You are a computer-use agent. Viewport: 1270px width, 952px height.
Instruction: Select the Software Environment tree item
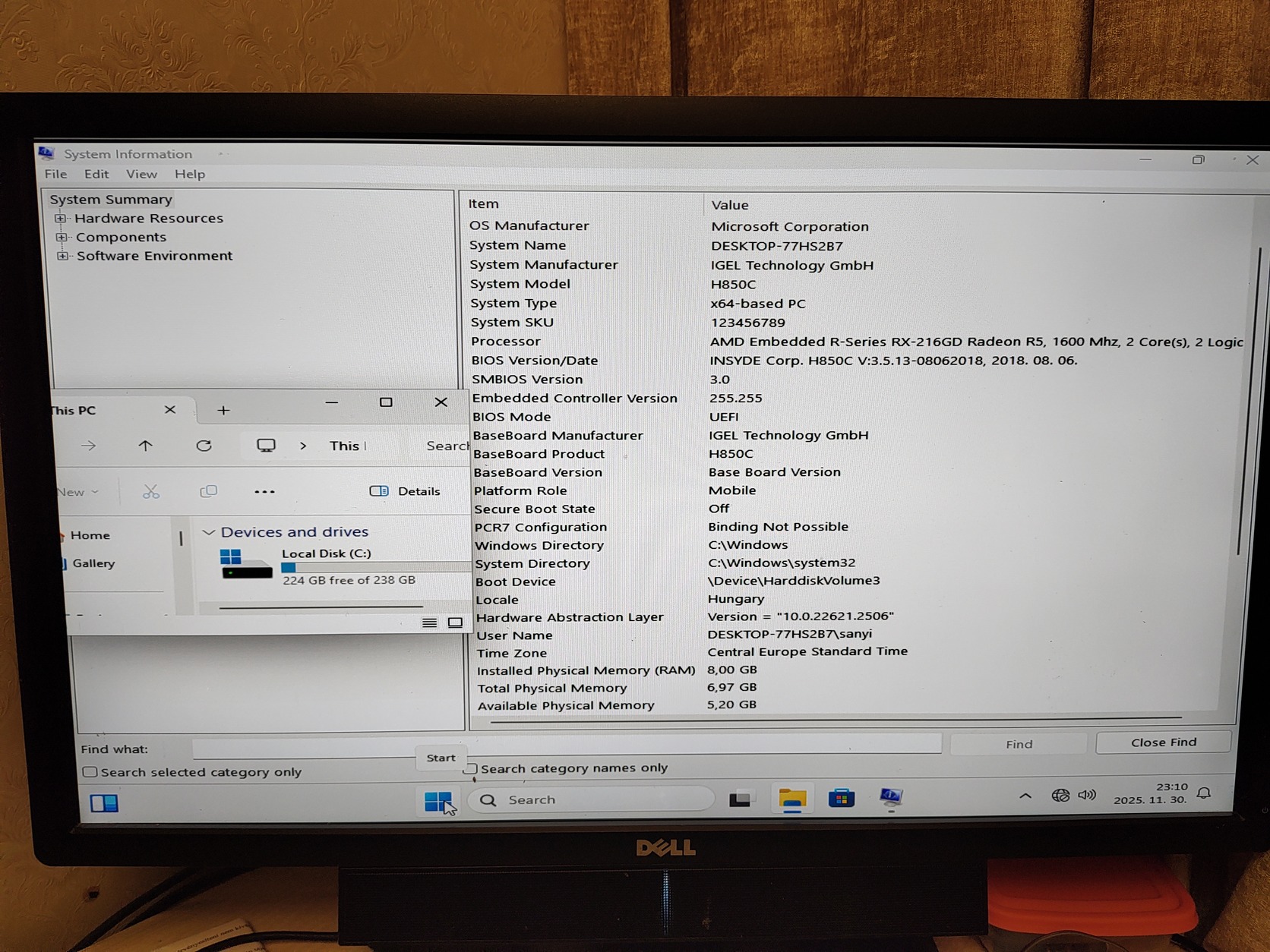[155, 256]
